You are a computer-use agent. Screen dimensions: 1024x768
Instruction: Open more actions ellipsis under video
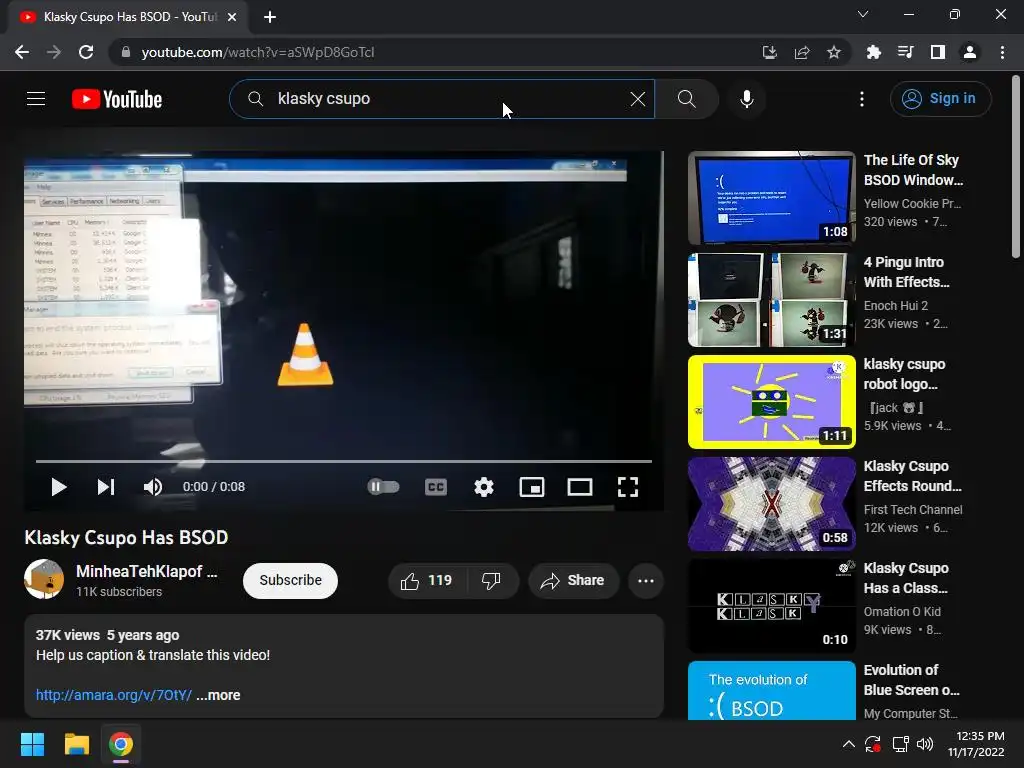[646, 581]
